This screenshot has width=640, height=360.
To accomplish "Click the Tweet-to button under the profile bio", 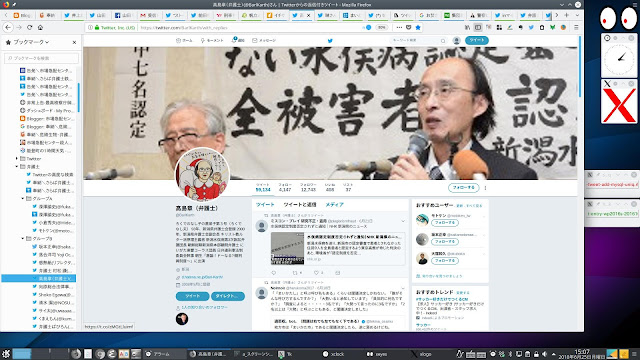I will point(192,296).
